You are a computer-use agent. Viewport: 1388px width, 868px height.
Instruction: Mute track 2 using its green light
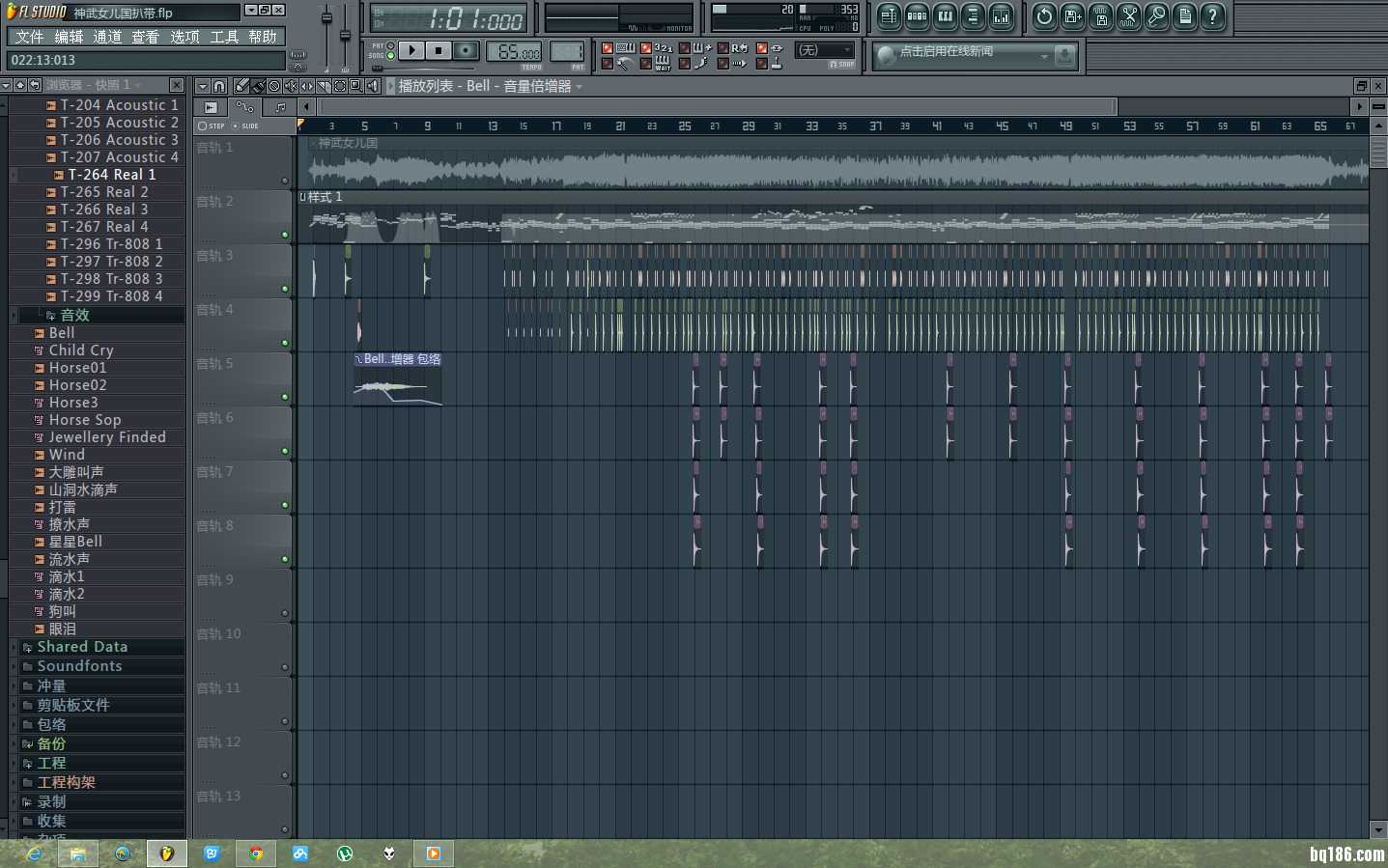[285, 235]
